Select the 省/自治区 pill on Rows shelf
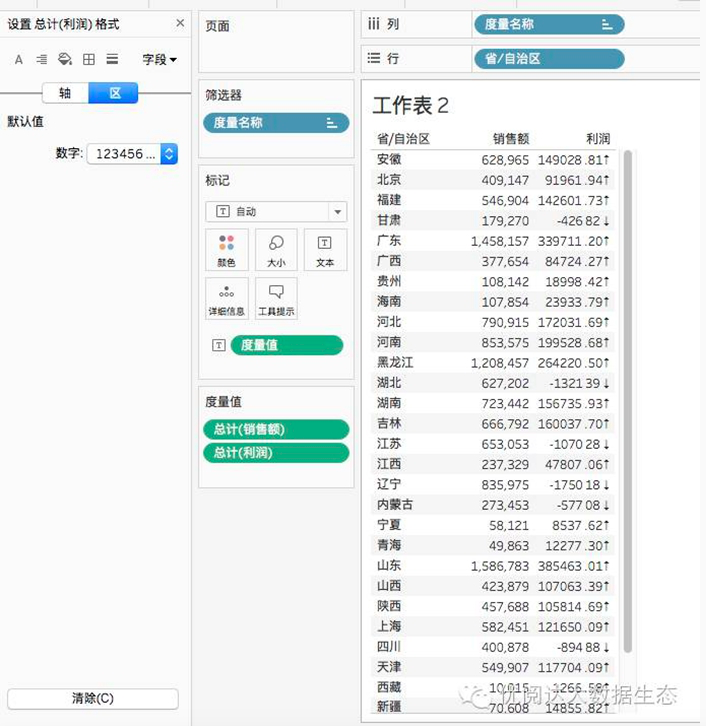Screen dimensions: 706x726 click(548, 59)
